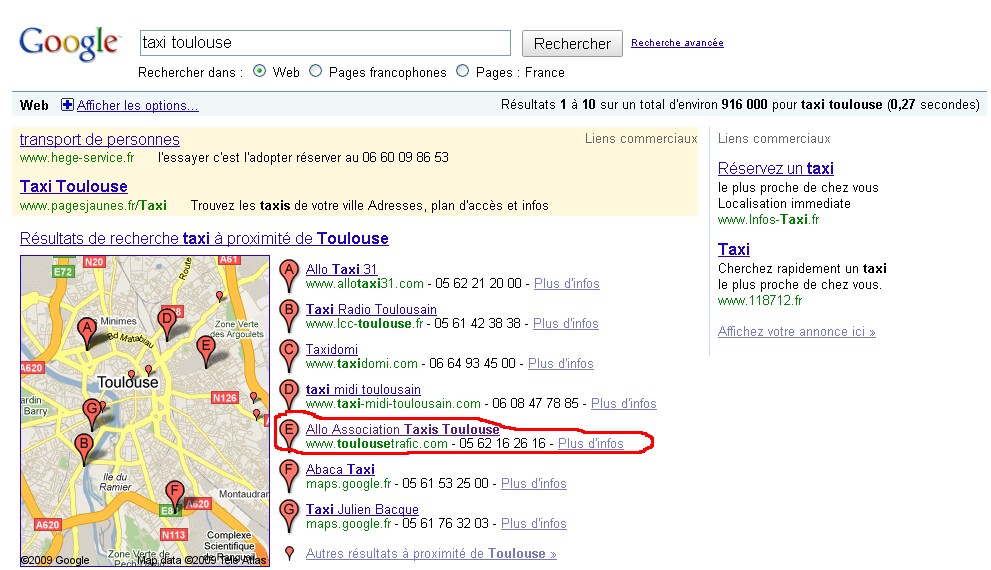Open Autres résultats à proximité de Toulouse
Screen dimensions: 991x570
pyautogui.click(x=431, y=554)
